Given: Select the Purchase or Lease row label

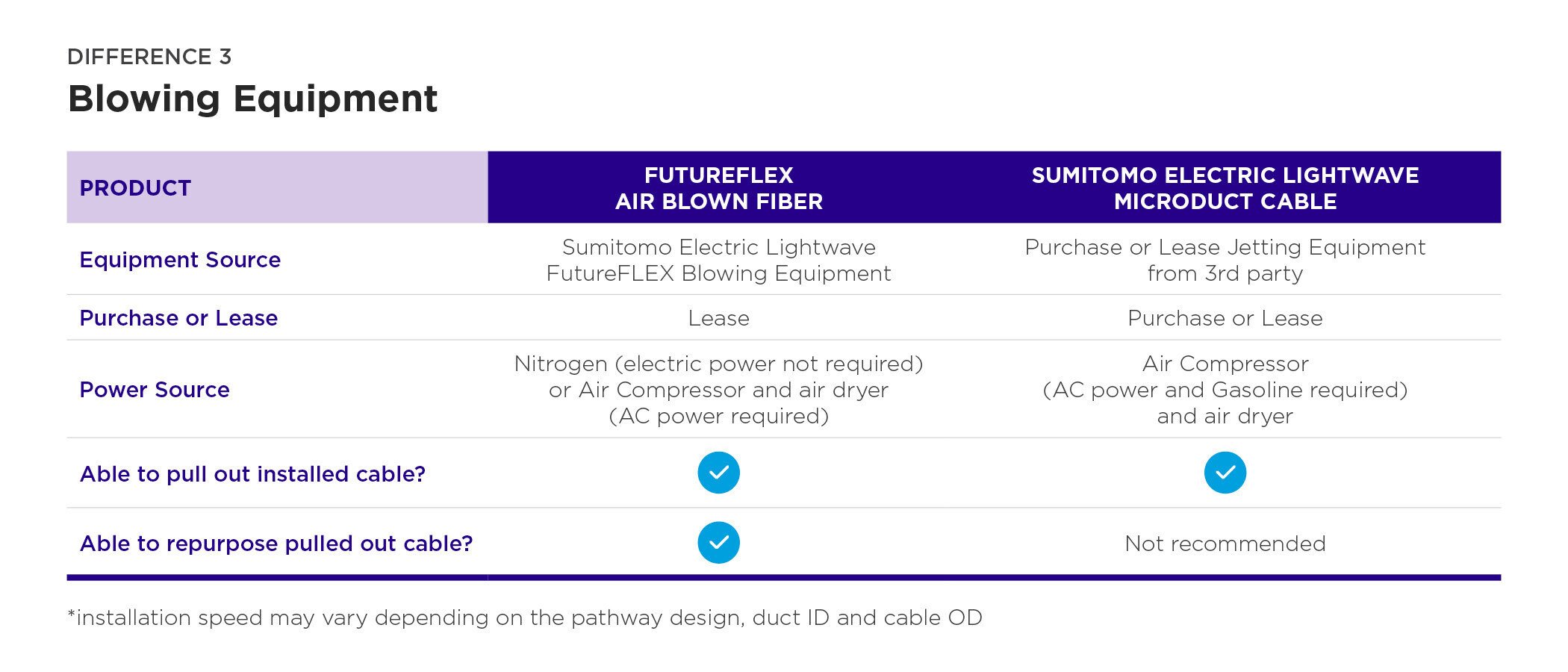Looking at the screenshot, I should [x=178, y=318].
